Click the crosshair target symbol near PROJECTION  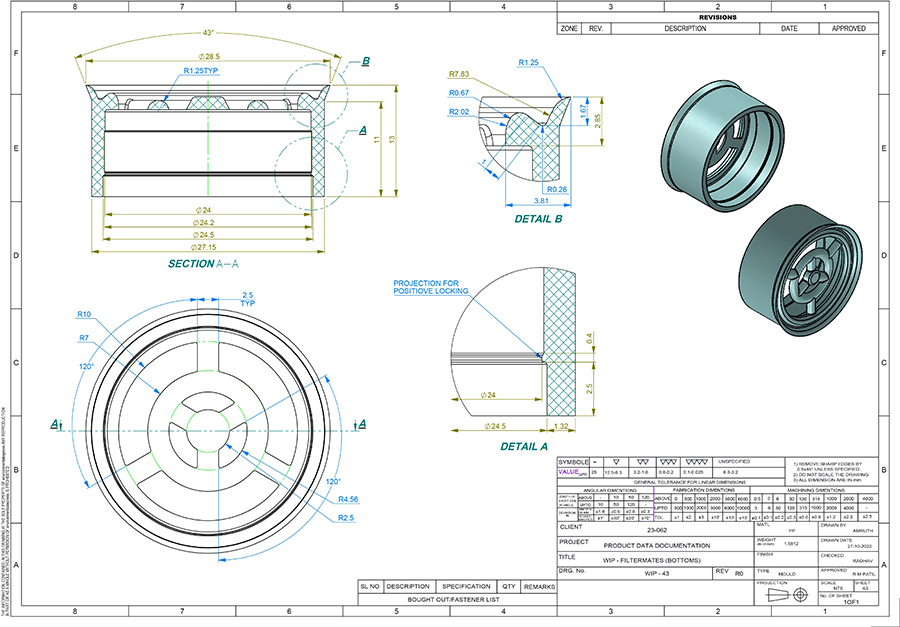pyautogui.click(x=800, y=595)
